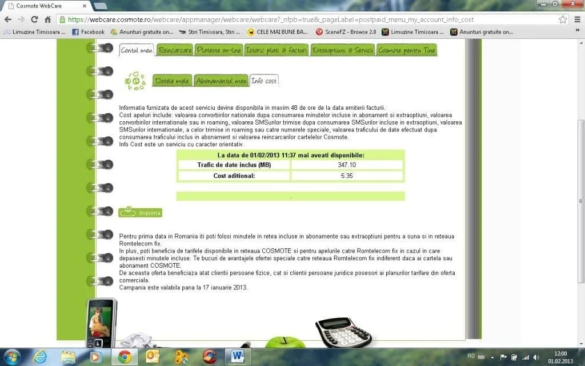The width and height of the screenshot is (585, 366).
Task: Launch Internet Explorer from the taskbar
Action: (x=40, y=357)
